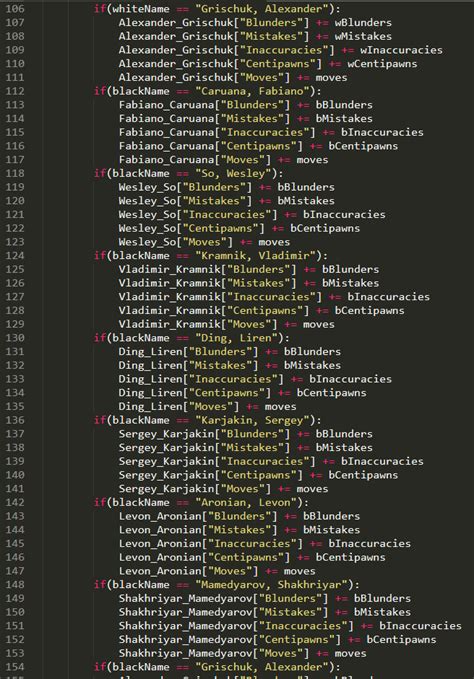The width and height of the screenshot is (474, 679).
Task: Click the if keyword on line 130
Action: pos(100,338)
